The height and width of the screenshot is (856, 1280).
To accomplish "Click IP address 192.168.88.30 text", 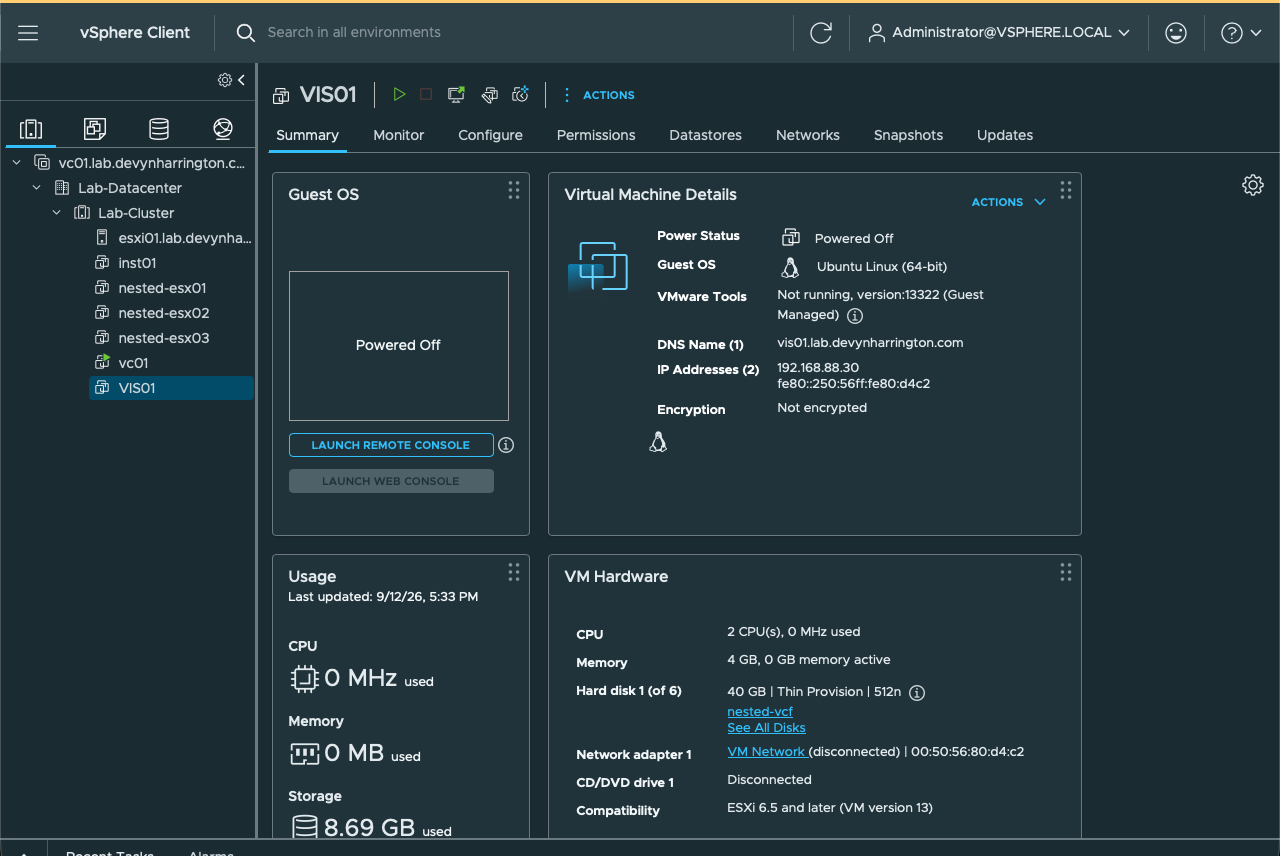I will point(818,368).
